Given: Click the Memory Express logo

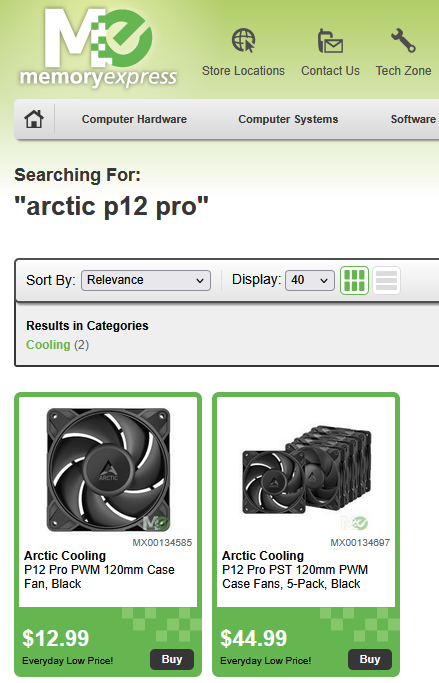Looking at the screenshot, I should click(98, 47).
